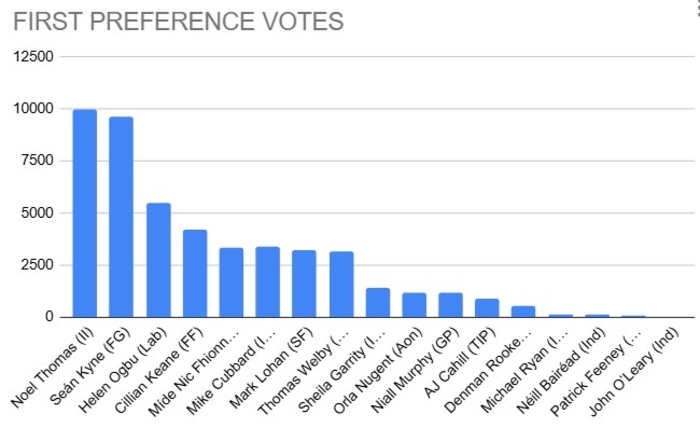Click the Sheila Garrity bar
The width and height of the screenshot is (700, 428).
coord(378,303)
